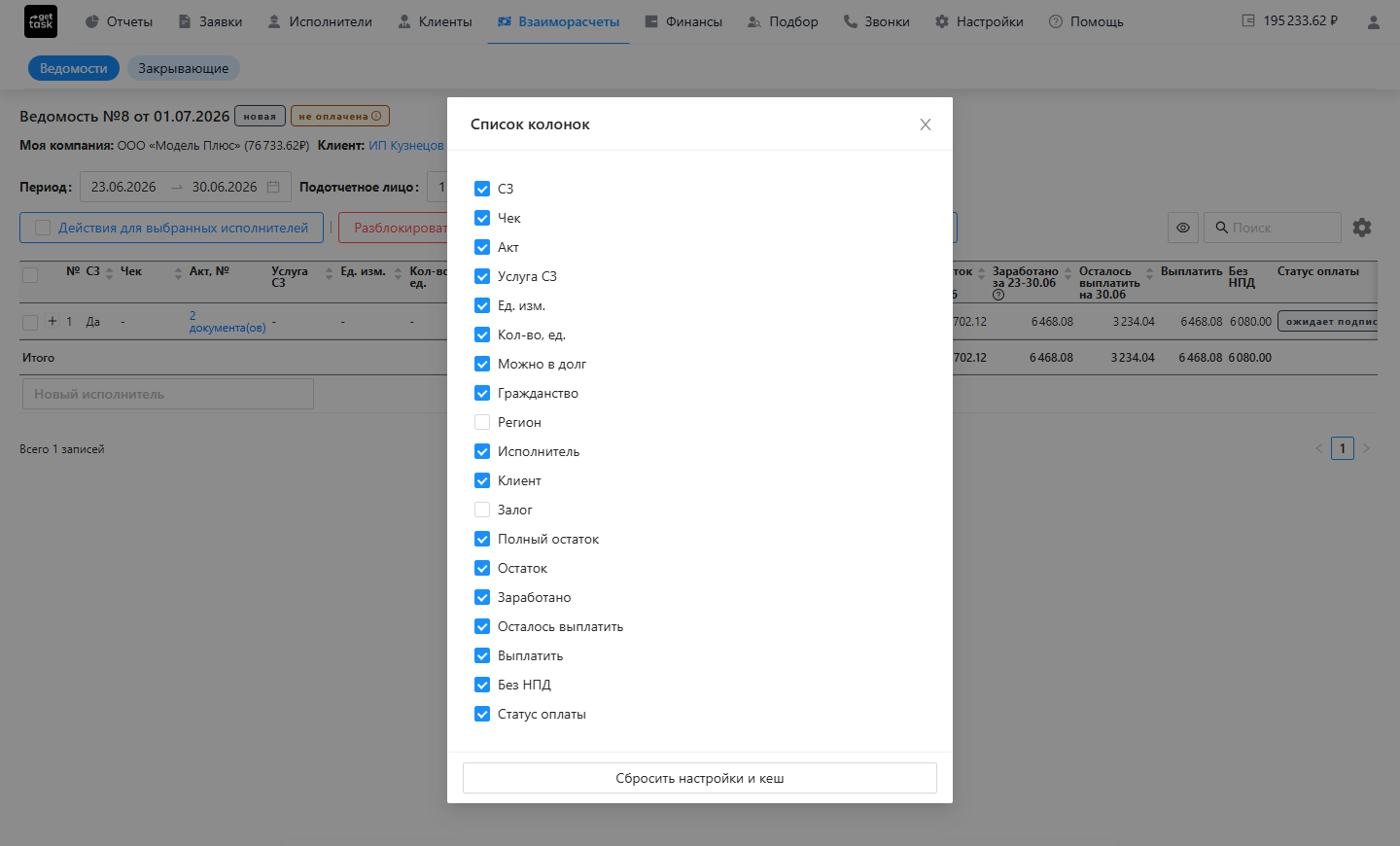Go to pagination page 1
Image resolution: width=1400 pixels, height=846 pixels.
(x=1343, y=448)
